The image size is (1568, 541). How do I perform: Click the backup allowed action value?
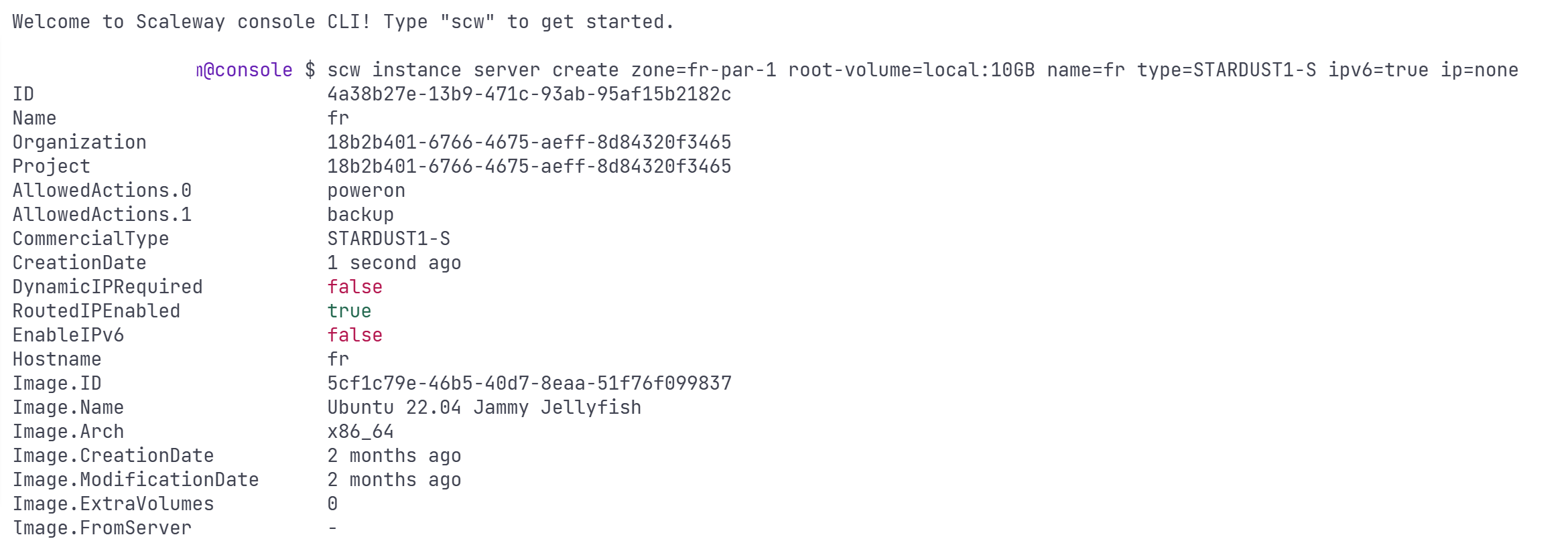click(x=361, y=215)
